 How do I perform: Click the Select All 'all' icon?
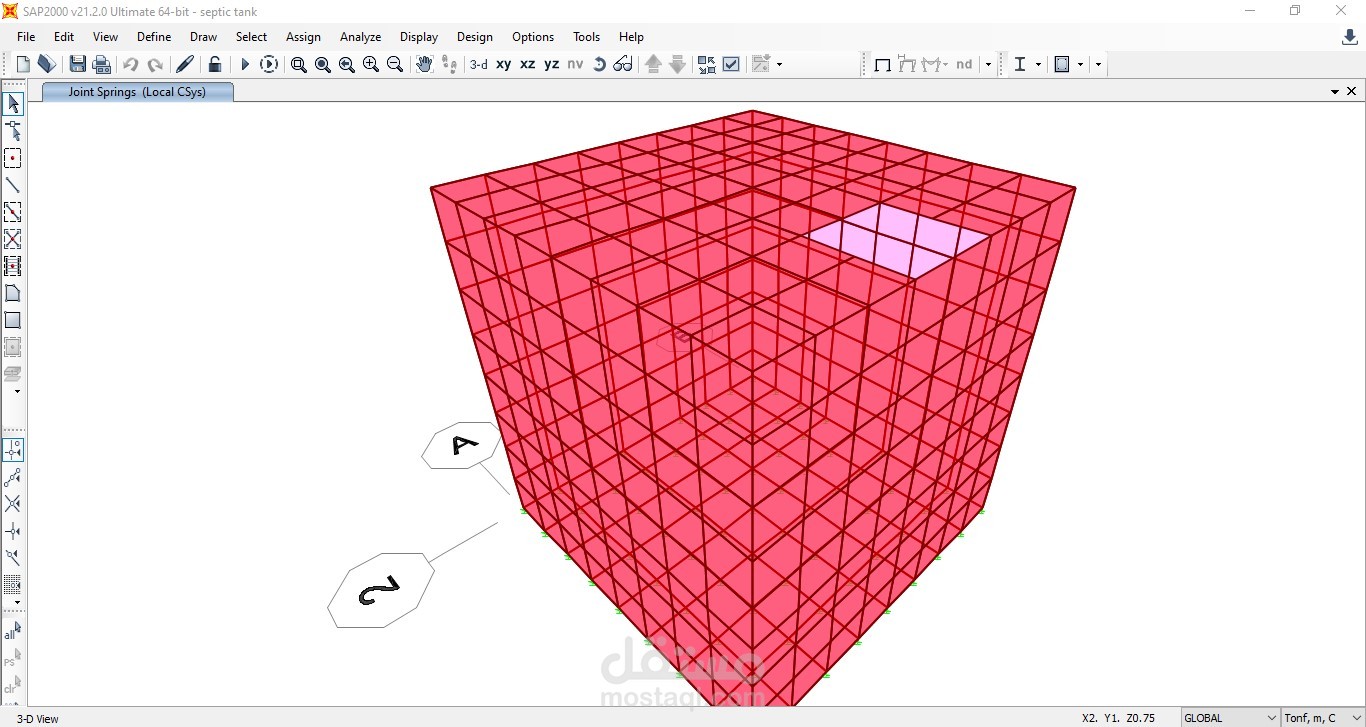(x=12, y=631)
